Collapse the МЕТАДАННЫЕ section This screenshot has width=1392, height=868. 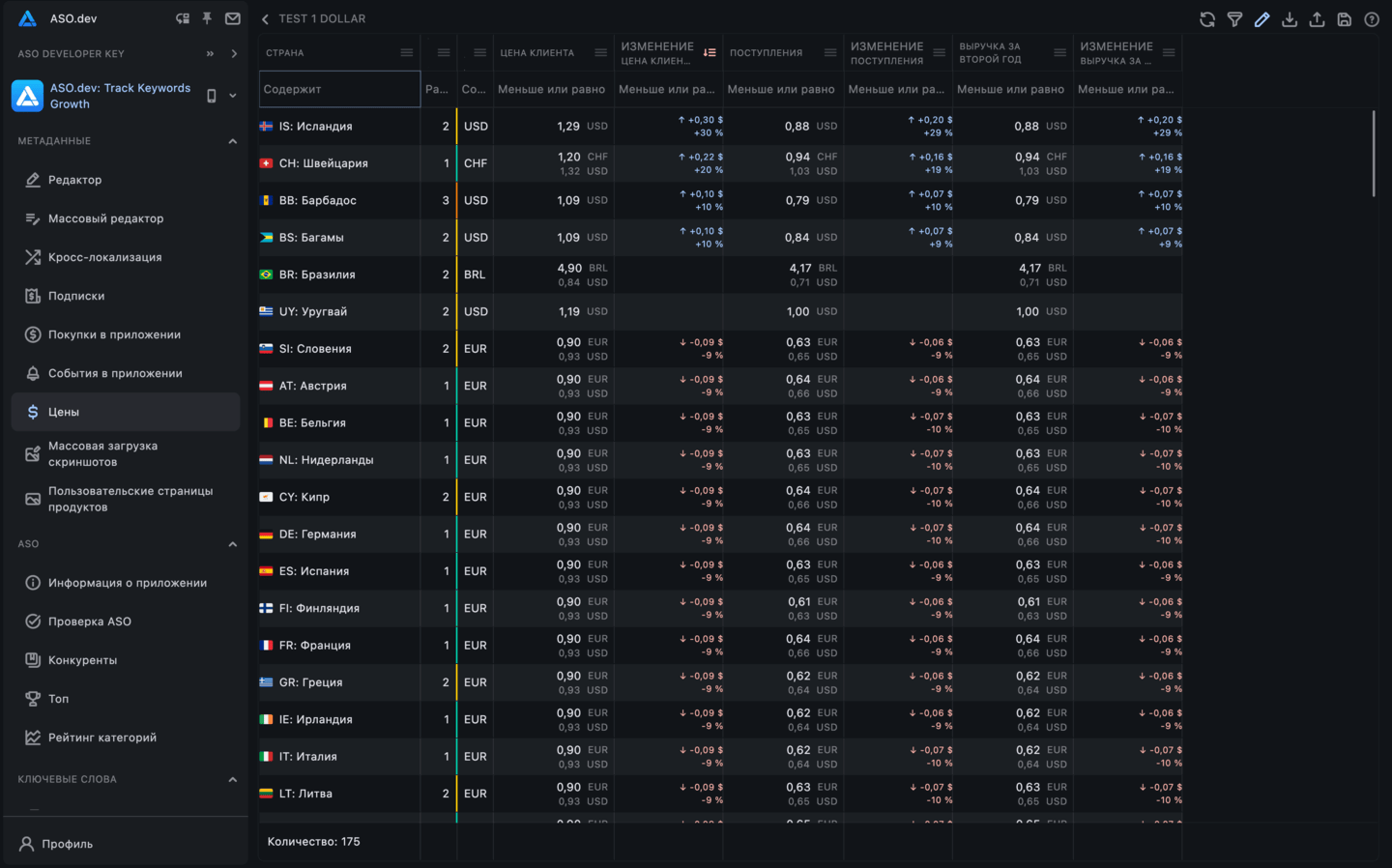232,141
